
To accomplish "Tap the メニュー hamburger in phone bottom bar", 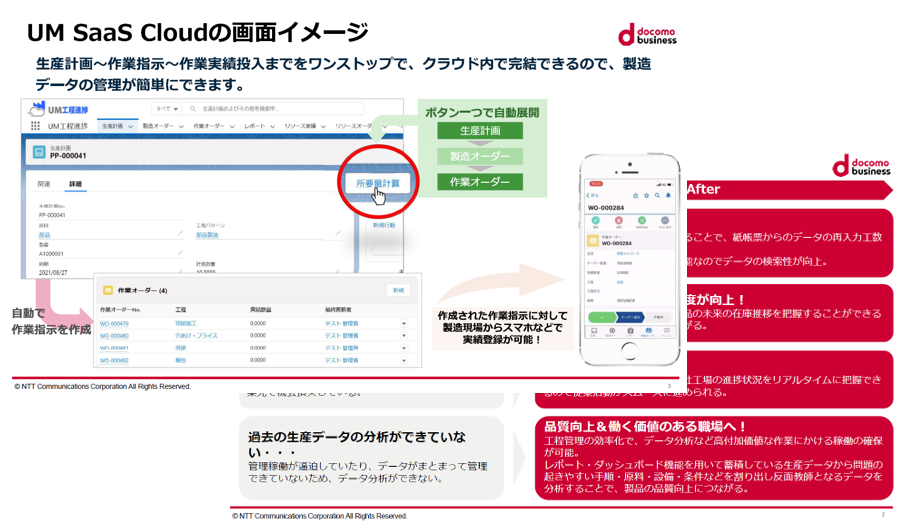I will coord(667,331).
